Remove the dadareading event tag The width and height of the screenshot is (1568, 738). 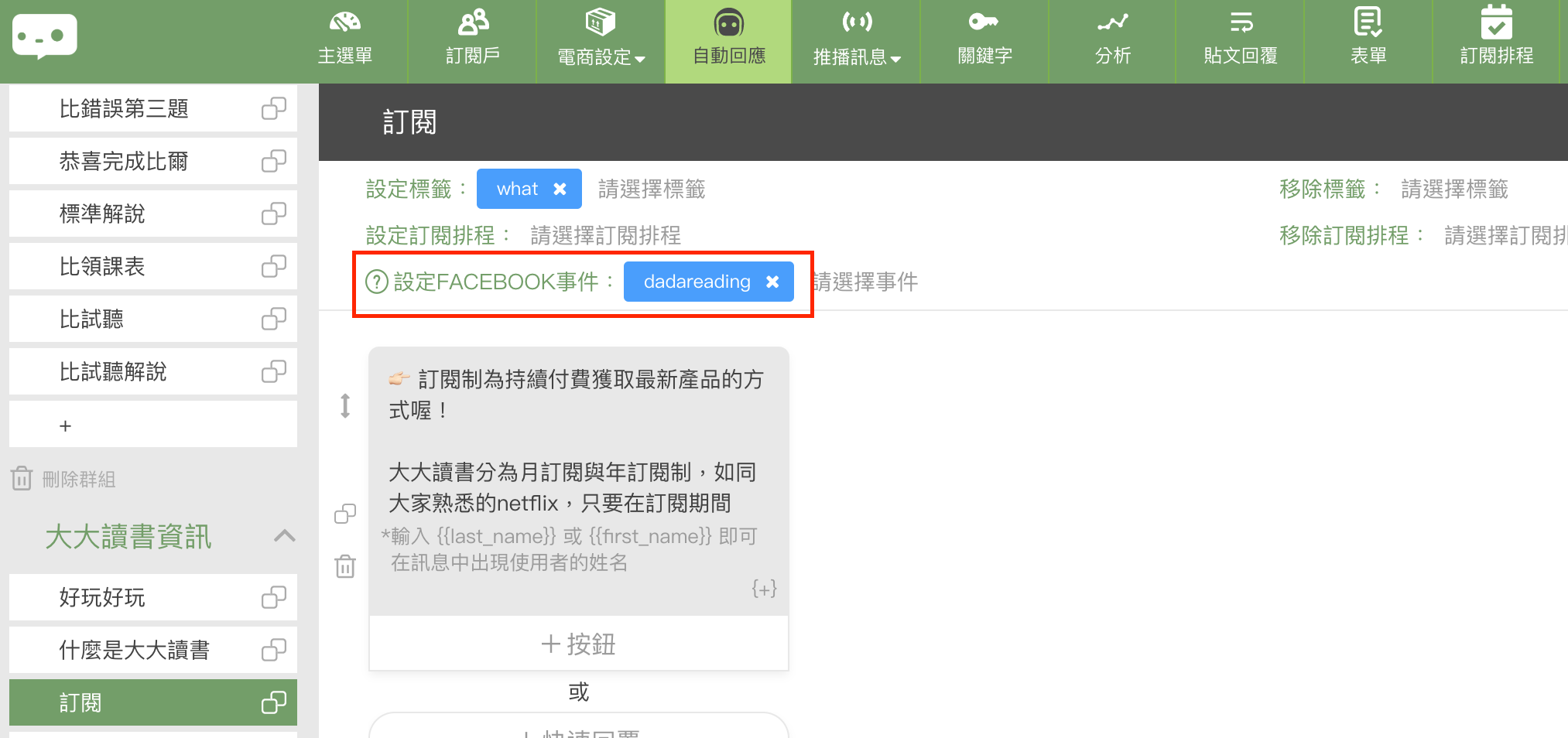coord(772,282)
